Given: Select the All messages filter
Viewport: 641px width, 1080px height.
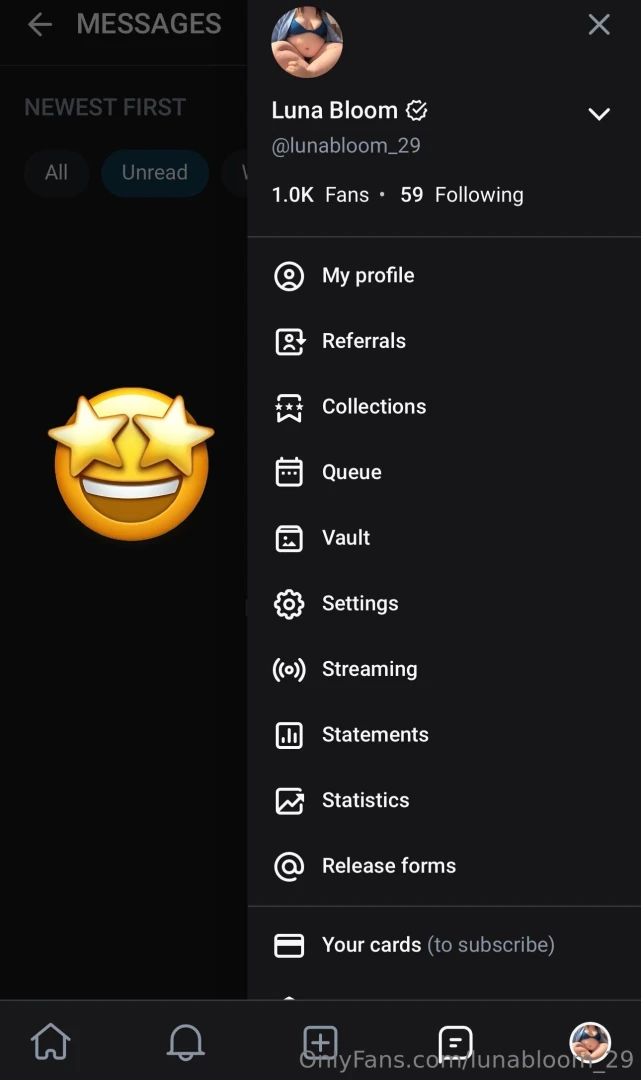Looking at the screenshot, I should click(56, 172).
